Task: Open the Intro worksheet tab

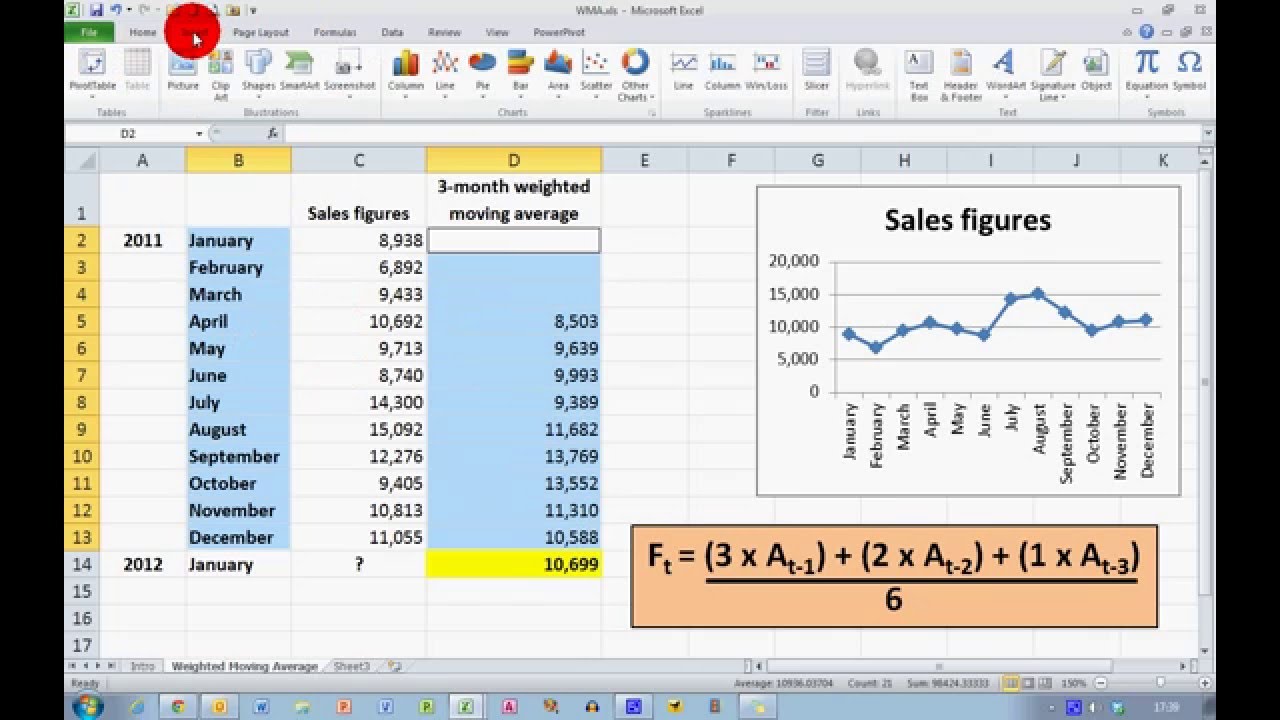Action: [x=143, y=666]
